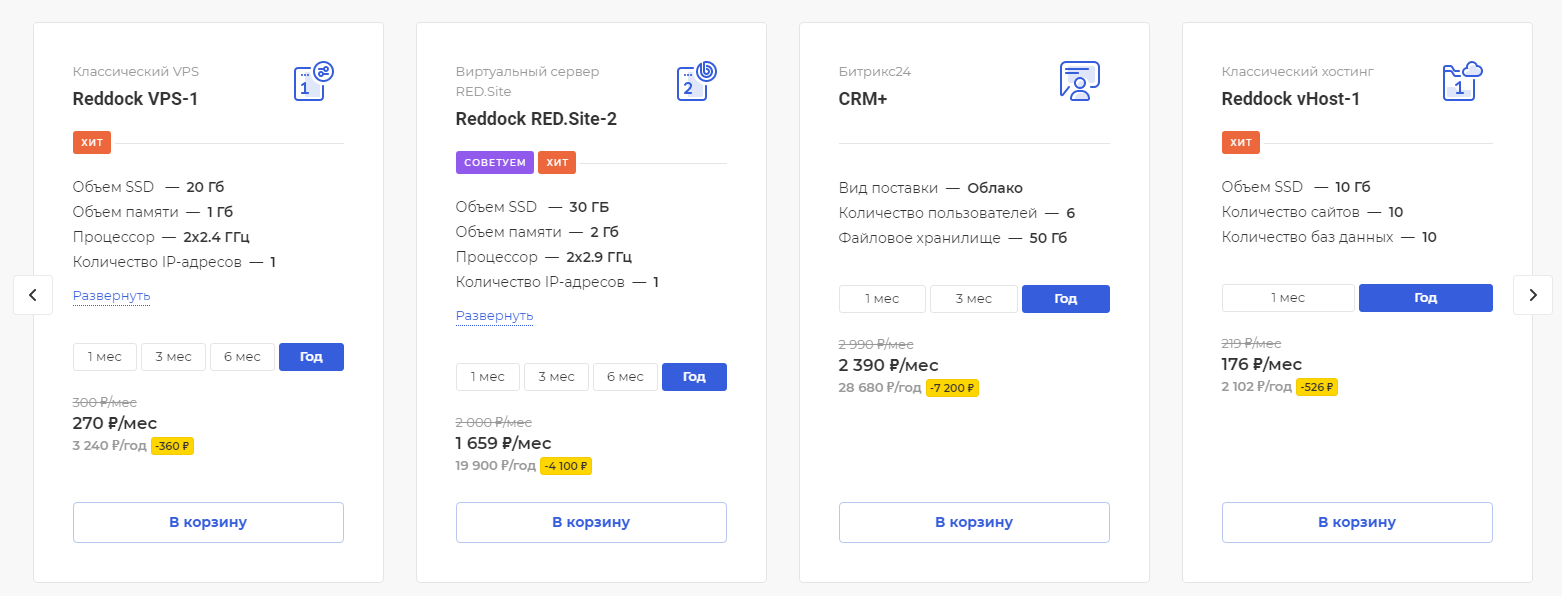Select 6 мес period for Reddock VPS-1

pos(242,357)
